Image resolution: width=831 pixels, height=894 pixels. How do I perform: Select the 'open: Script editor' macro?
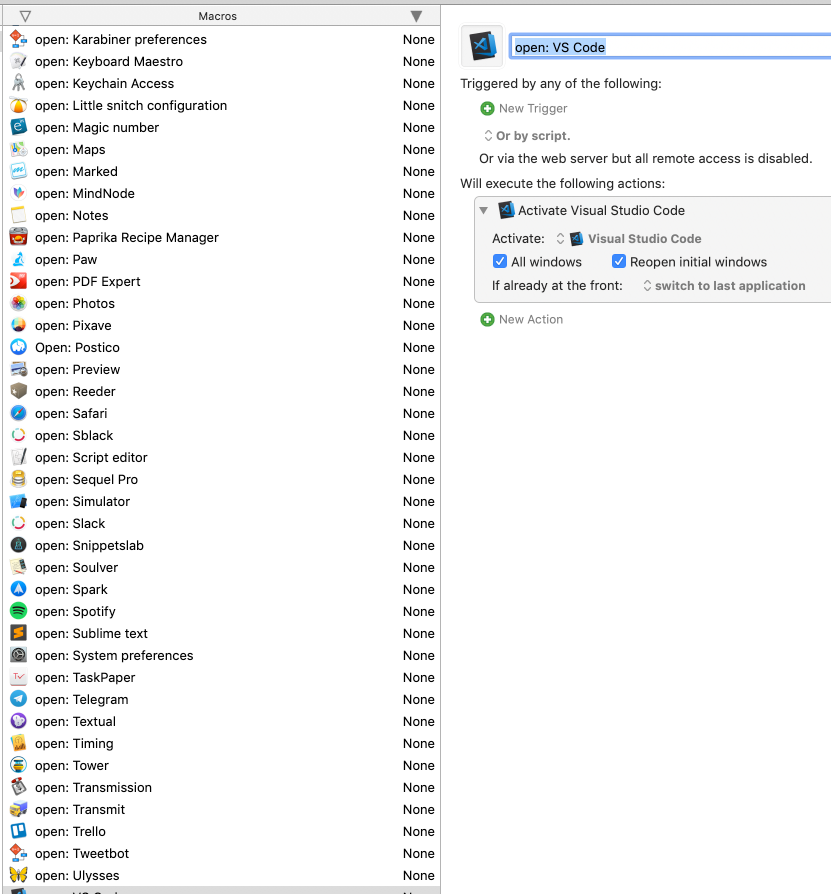tap(222, 457)
